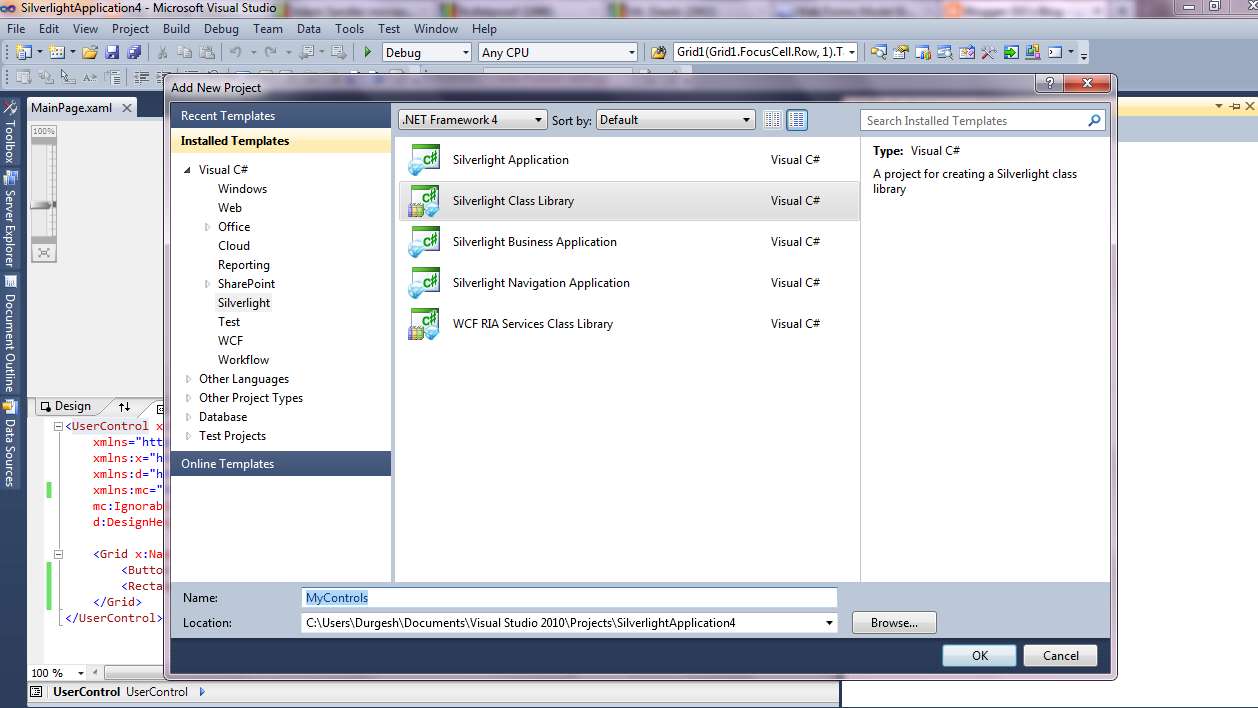Viewport: 1258px width, 708px height.
Task: Click the Name field containing MyControls
Action: (x=569, y=597)
